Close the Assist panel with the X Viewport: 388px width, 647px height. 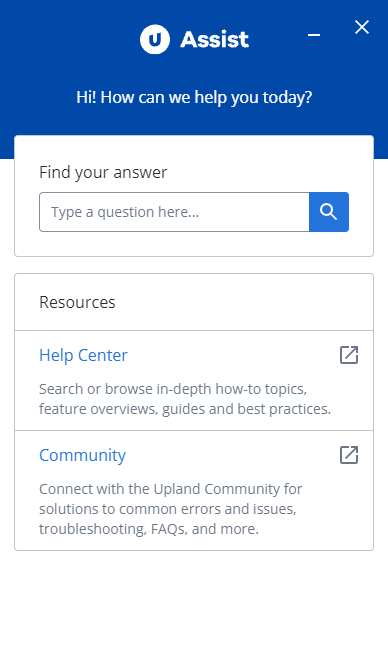pos(362,28)
